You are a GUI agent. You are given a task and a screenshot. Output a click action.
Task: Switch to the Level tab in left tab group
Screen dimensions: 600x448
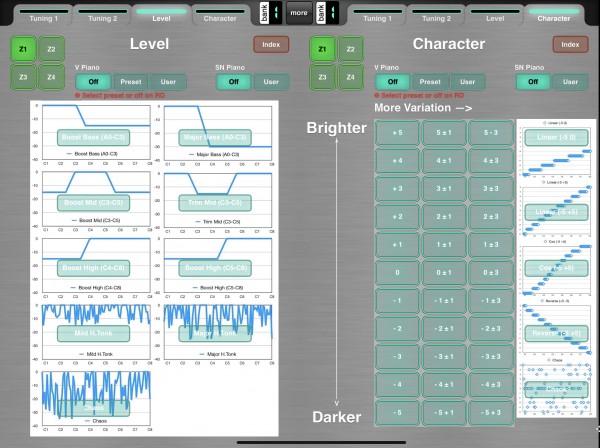[x=161, y=16]
